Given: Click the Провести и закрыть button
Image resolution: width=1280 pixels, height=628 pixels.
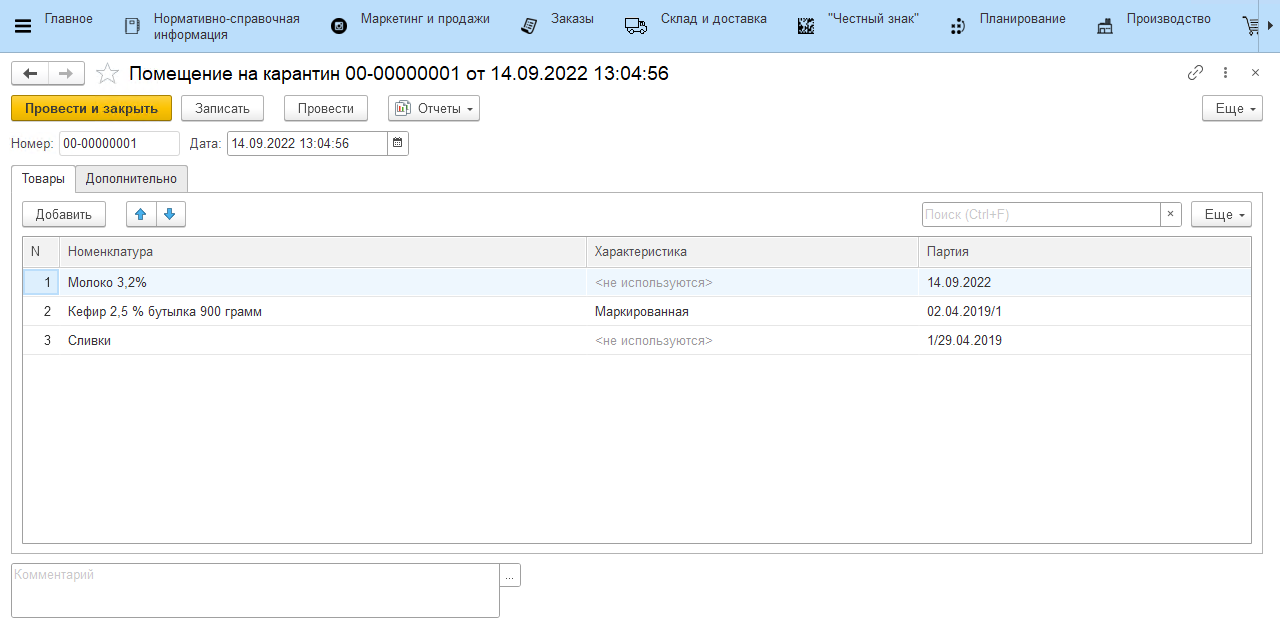Looking at the screenshot, I should (91, 108).
